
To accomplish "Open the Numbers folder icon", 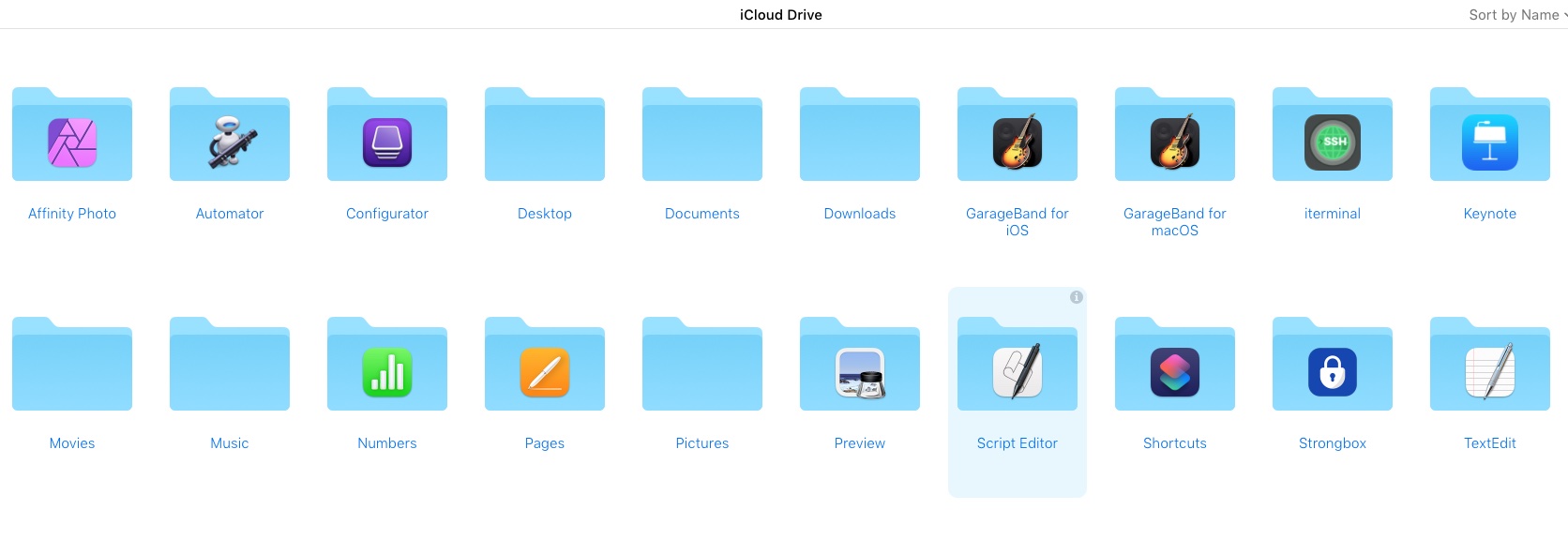I will (387, 364).
